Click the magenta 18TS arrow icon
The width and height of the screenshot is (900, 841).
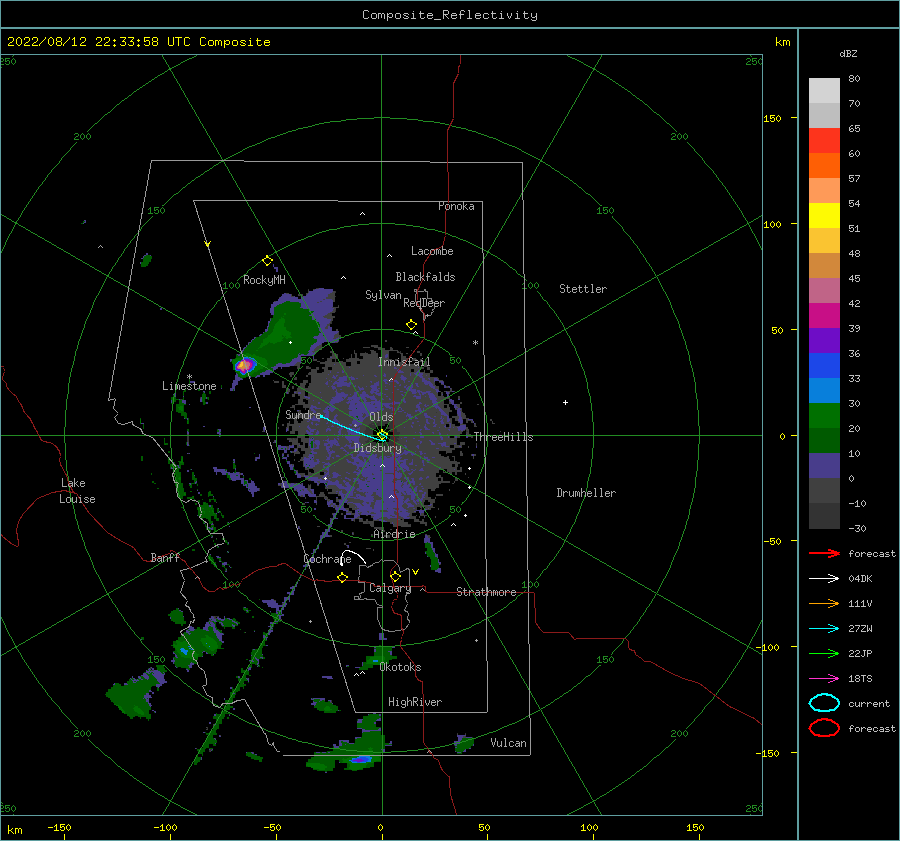[x=824, y=679]
